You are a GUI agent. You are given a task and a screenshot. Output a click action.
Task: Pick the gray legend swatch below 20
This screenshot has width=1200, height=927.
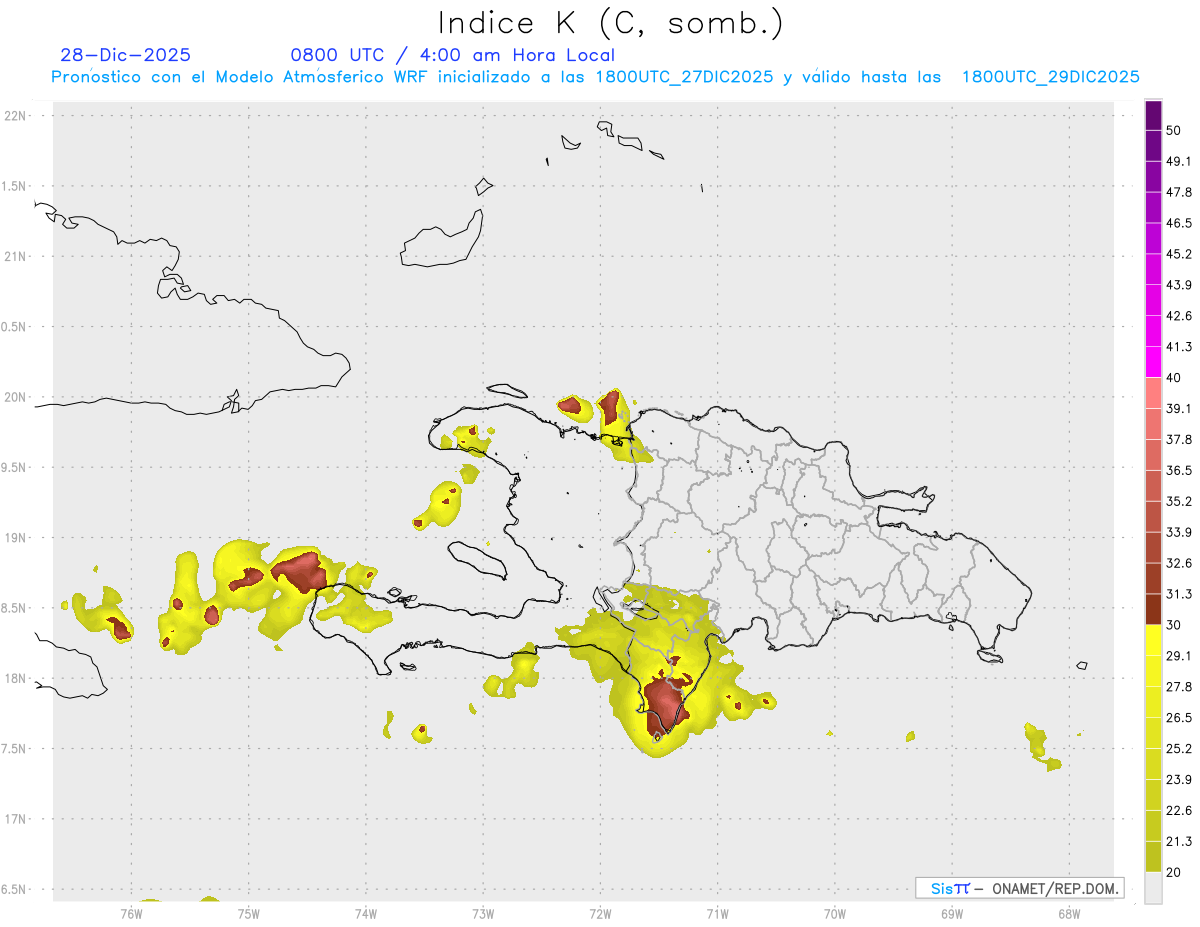click(x=1153, y=888)
